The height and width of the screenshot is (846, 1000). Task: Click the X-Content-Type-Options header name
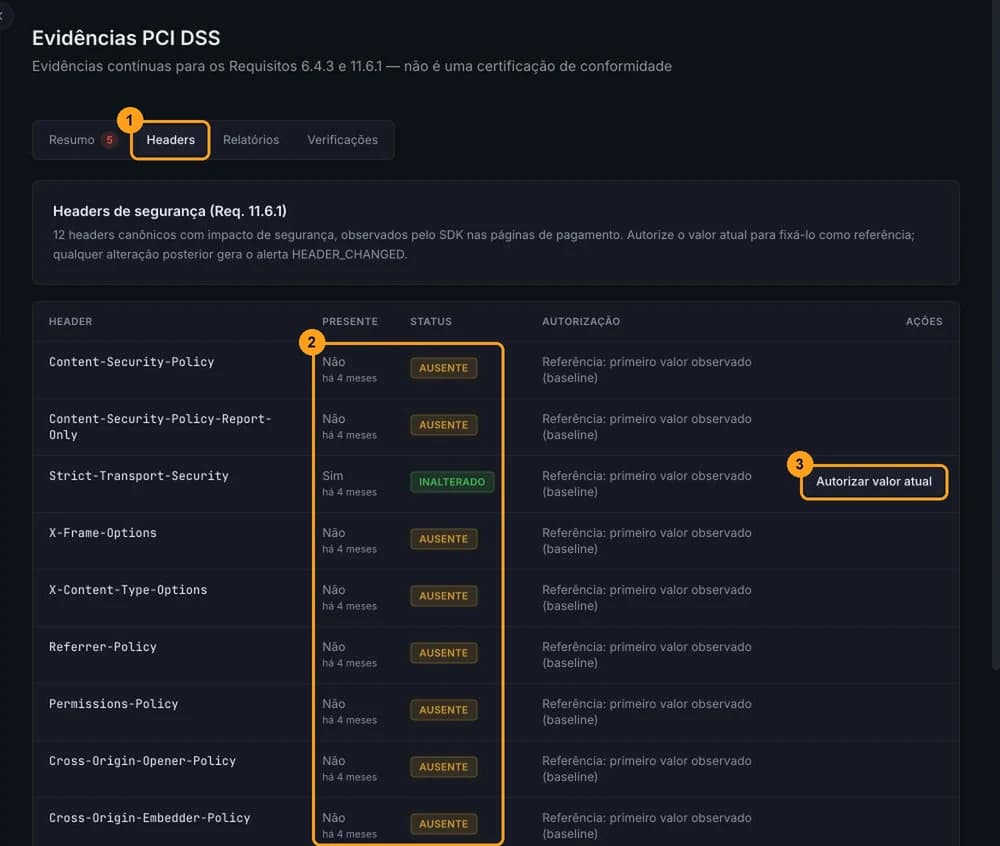coord(128,590)
